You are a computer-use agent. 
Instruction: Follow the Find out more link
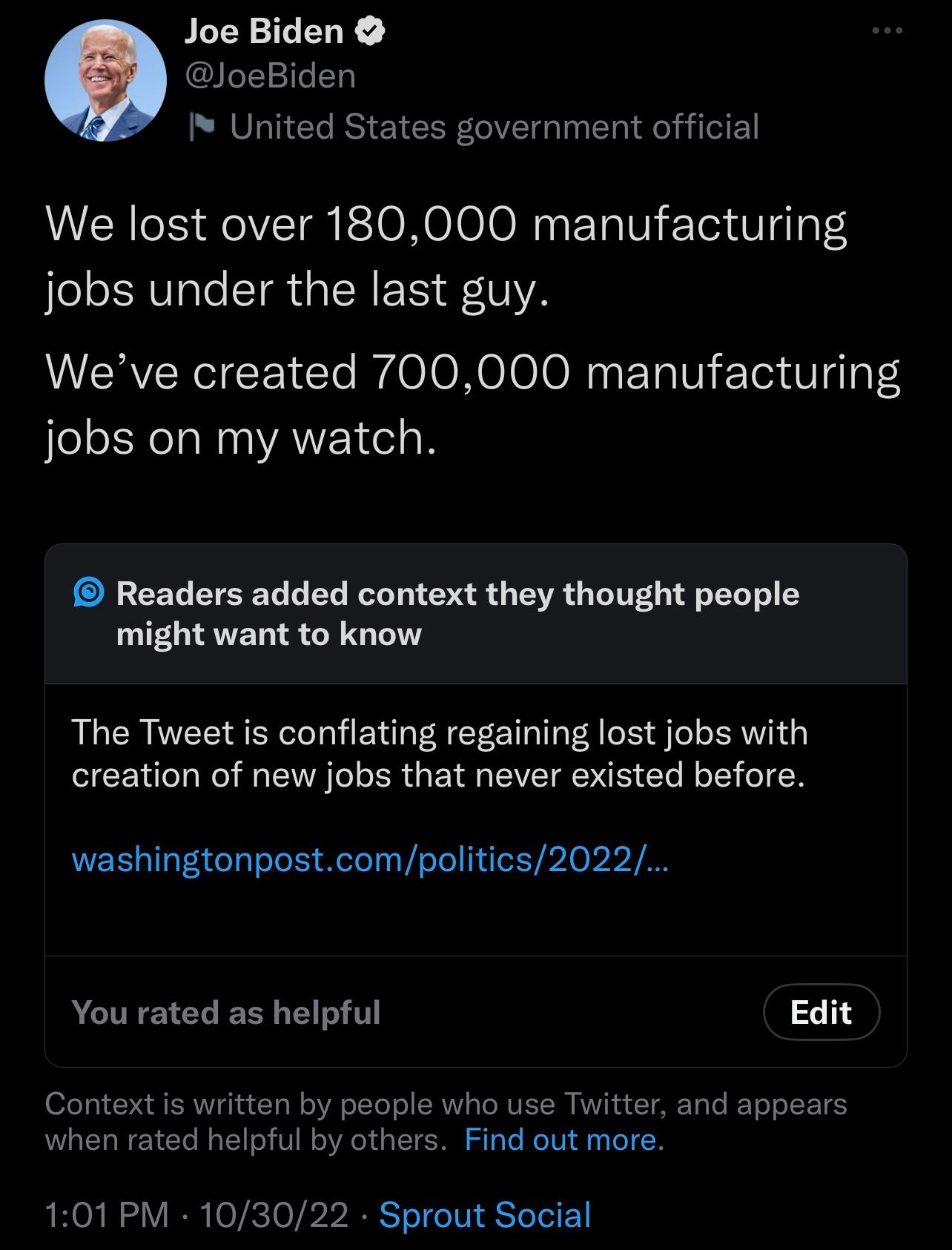(561, 1140)
